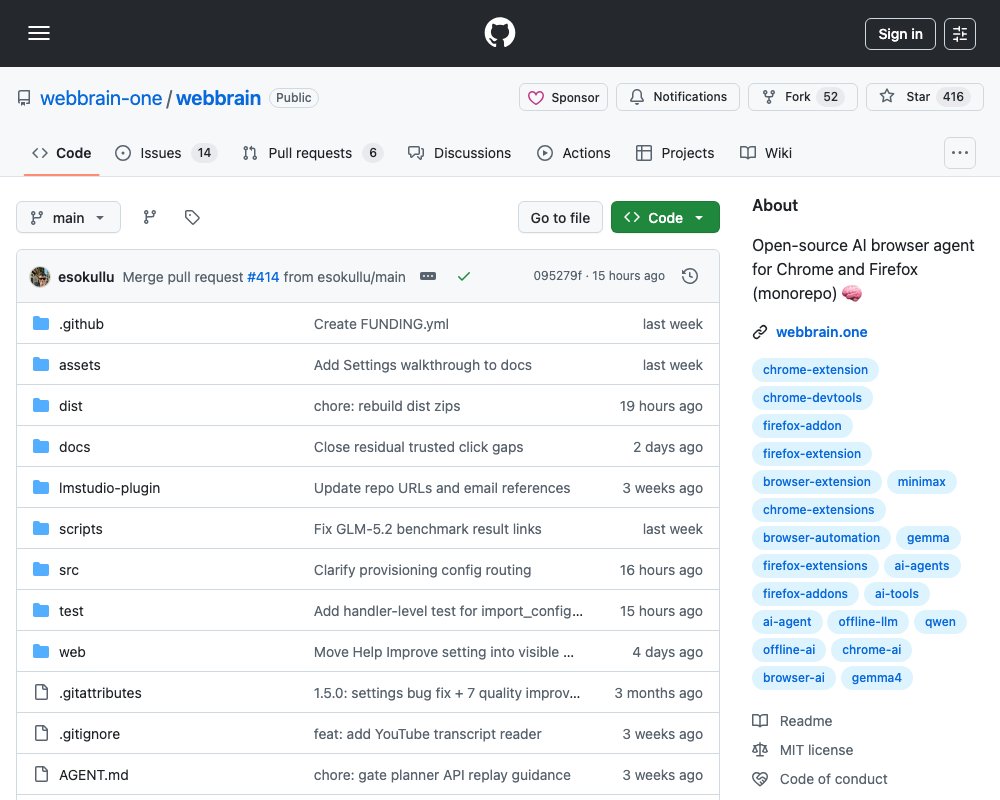This screenshot has height=800, width=1000.
Task: Sponsor the webbrain repository
Action: point(563,97)
